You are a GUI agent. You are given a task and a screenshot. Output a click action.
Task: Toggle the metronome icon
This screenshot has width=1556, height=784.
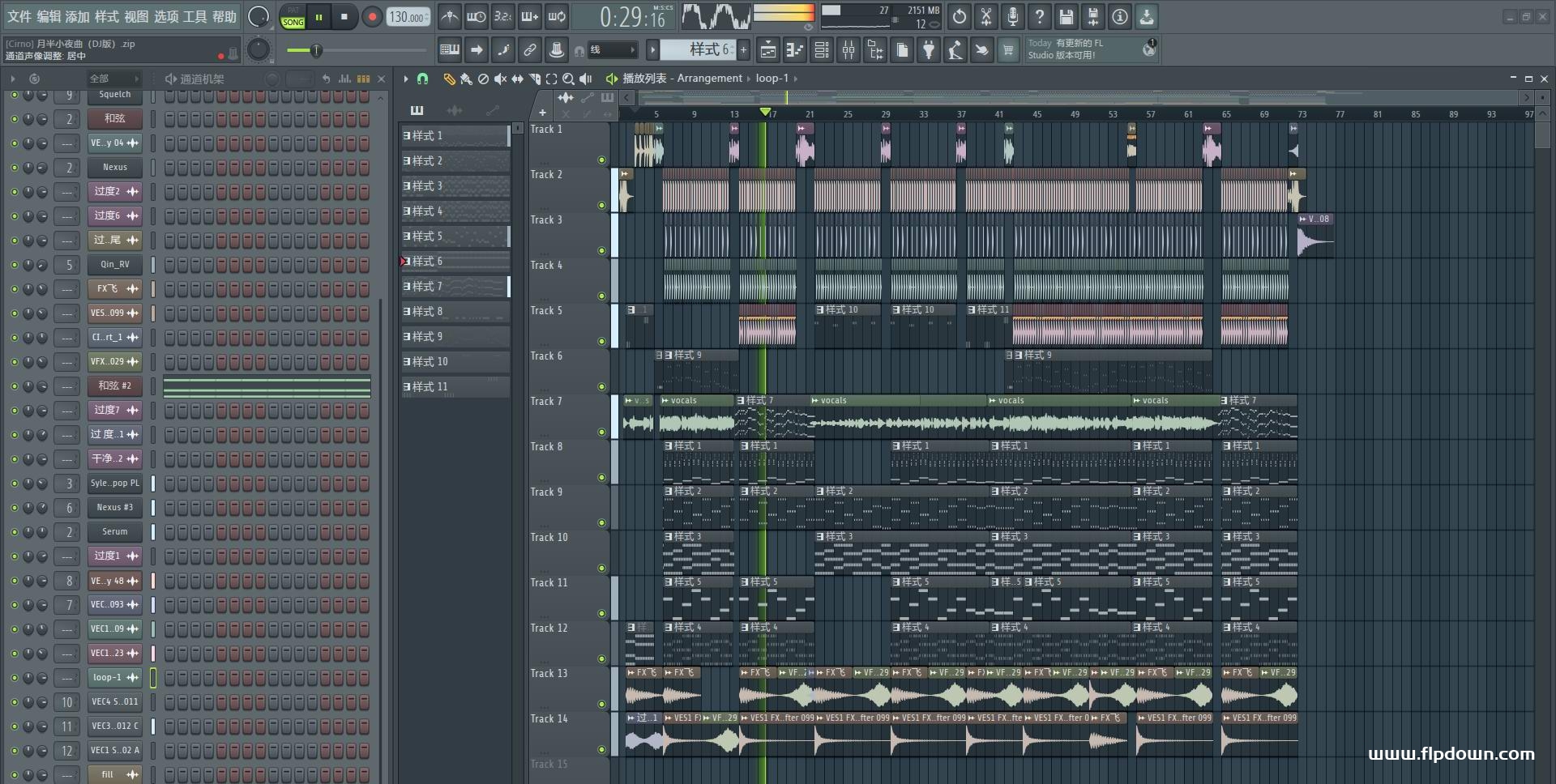point(450,16)
